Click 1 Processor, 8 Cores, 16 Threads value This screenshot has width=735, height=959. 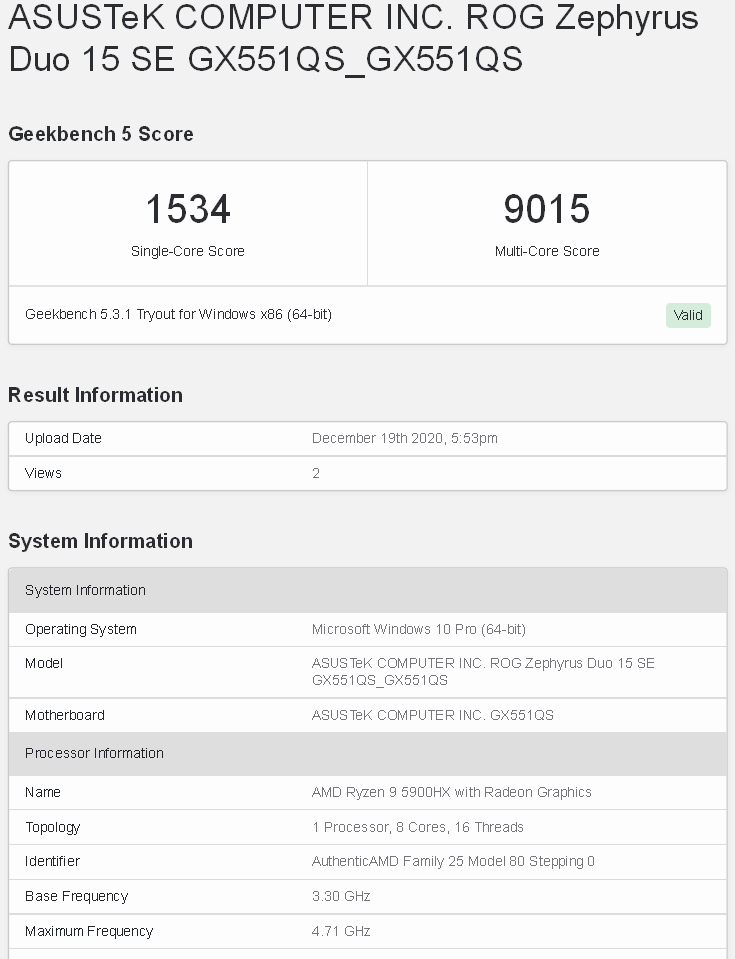(x=418, y=827)
